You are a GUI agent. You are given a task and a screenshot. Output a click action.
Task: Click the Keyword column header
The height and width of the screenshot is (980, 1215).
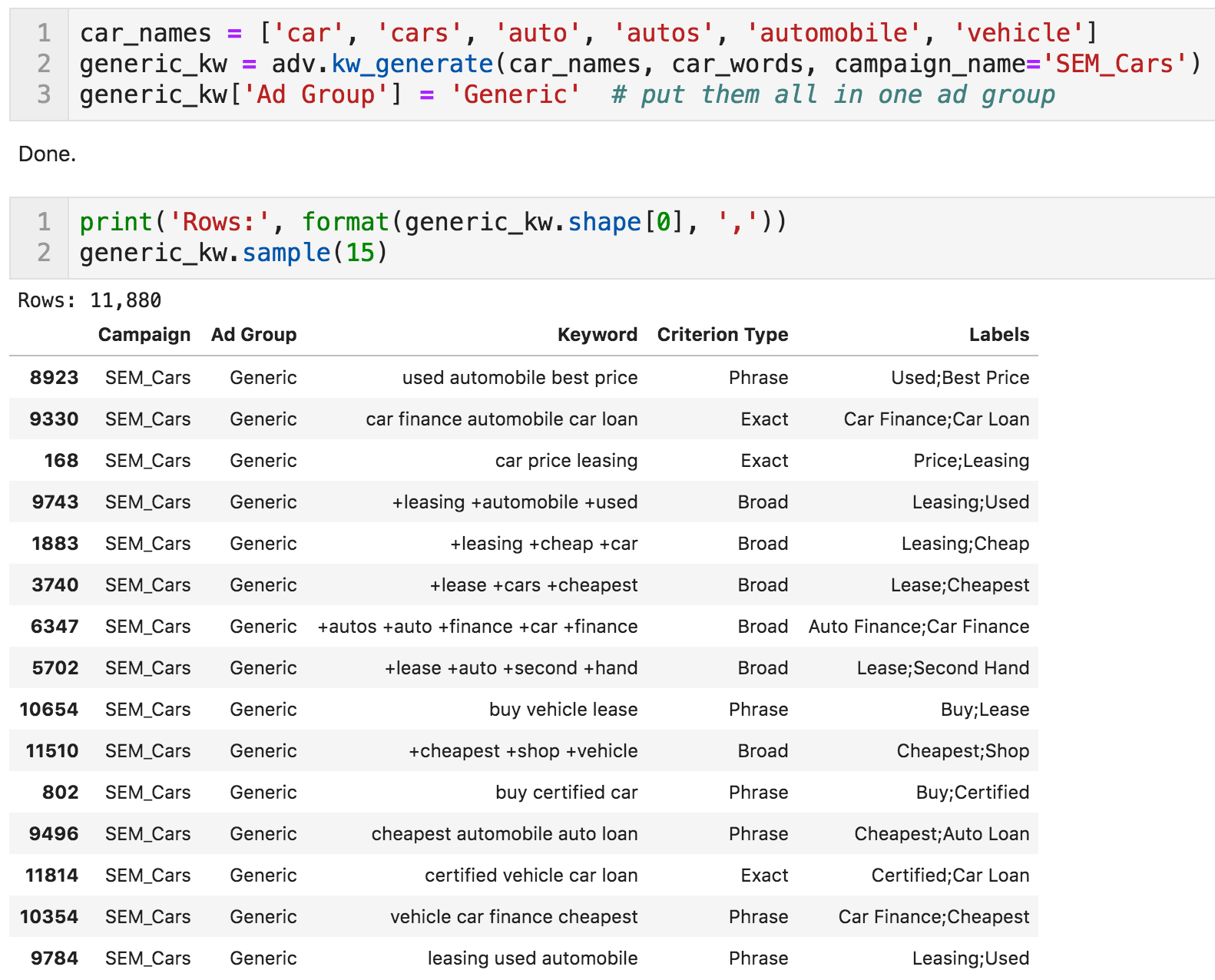[598, 335]
